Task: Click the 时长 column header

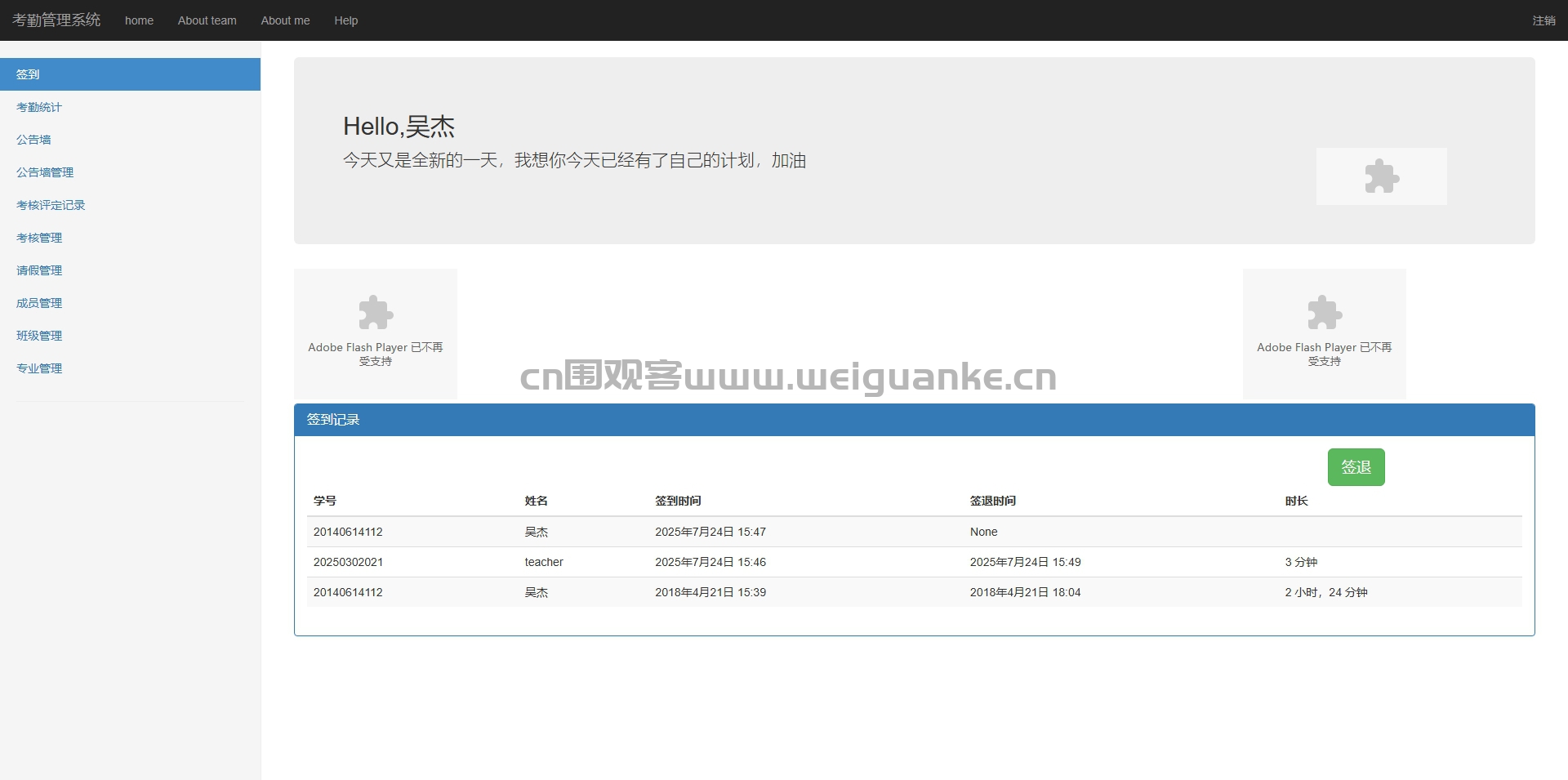Action: (x=1297, y=501)
